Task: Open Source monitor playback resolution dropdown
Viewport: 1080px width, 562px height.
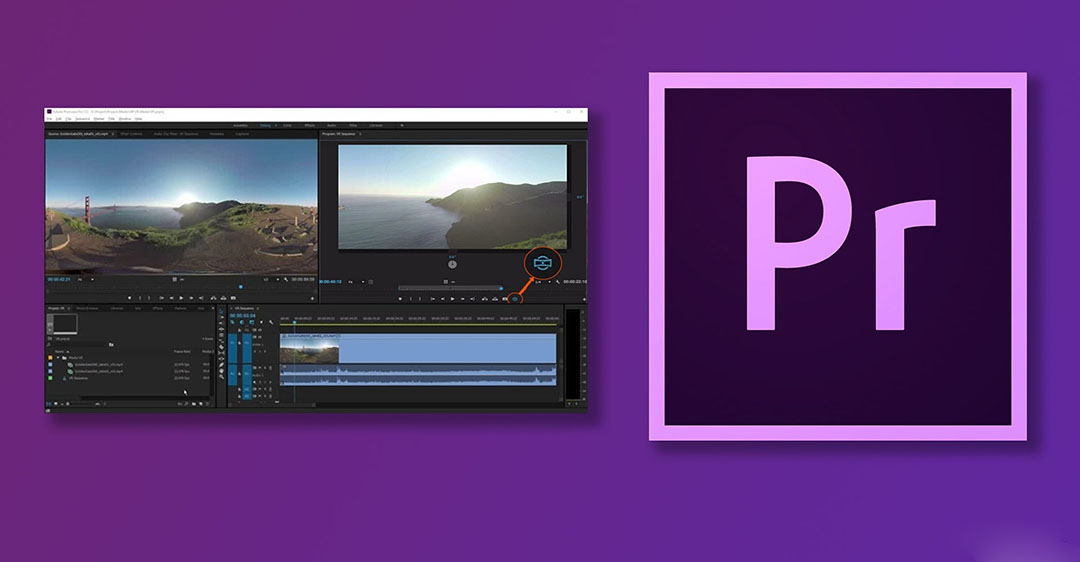Action: coord(271,279)
